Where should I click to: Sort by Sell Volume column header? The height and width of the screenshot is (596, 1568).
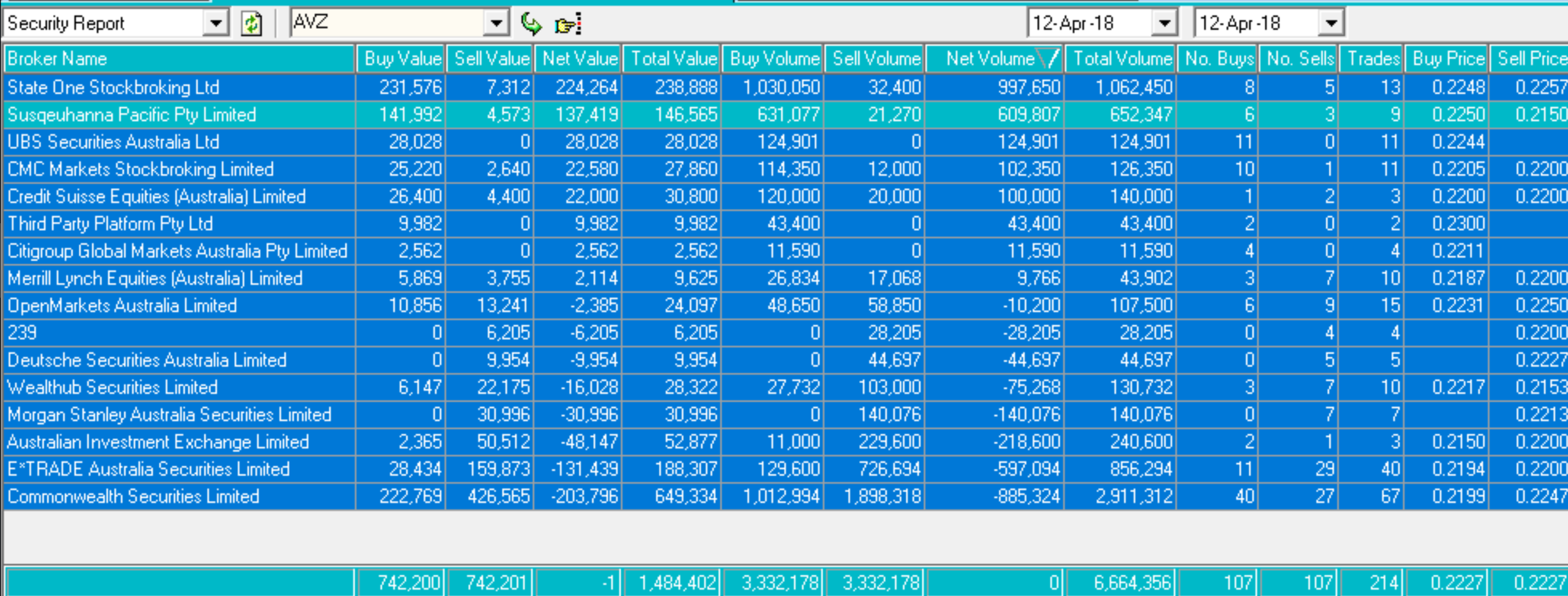pos(875,59)
